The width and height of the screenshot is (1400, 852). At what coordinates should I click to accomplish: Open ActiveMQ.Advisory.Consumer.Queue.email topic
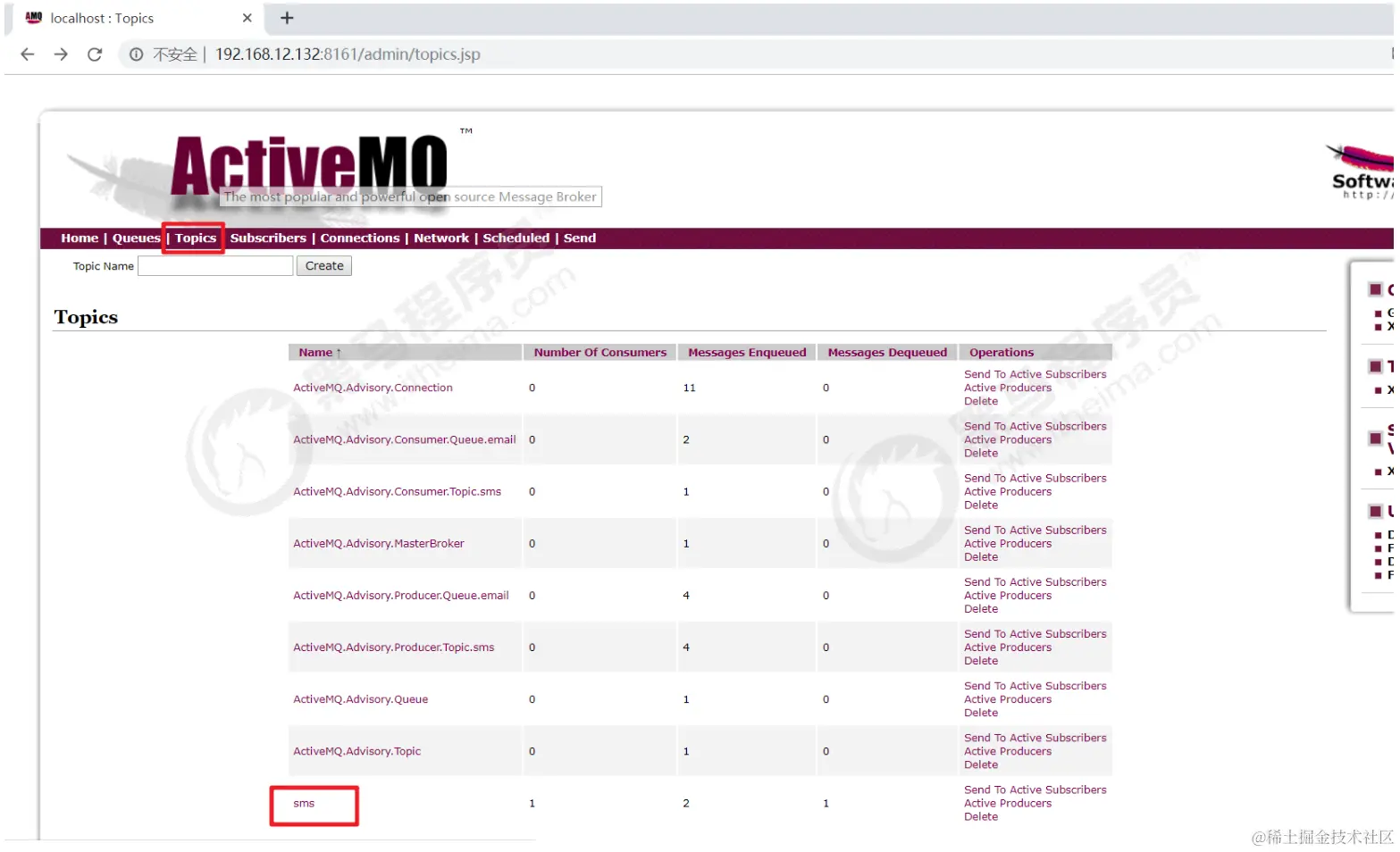[405, 439]
